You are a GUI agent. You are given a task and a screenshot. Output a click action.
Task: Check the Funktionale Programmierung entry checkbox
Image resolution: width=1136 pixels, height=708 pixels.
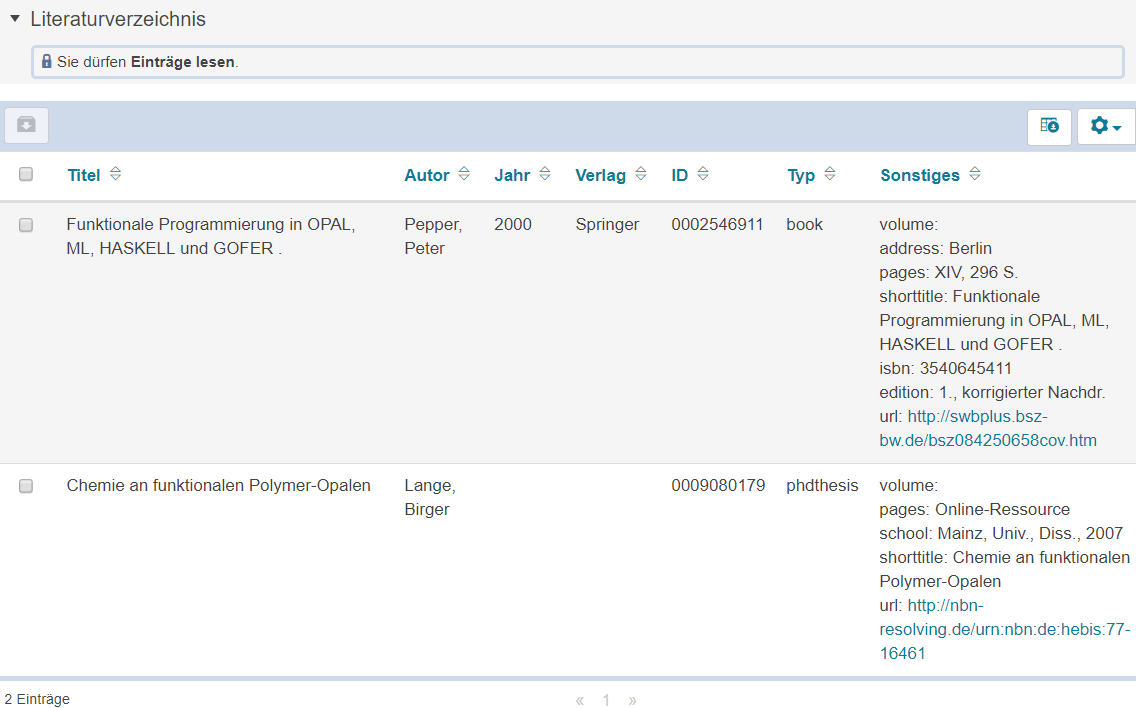(26, 225)
